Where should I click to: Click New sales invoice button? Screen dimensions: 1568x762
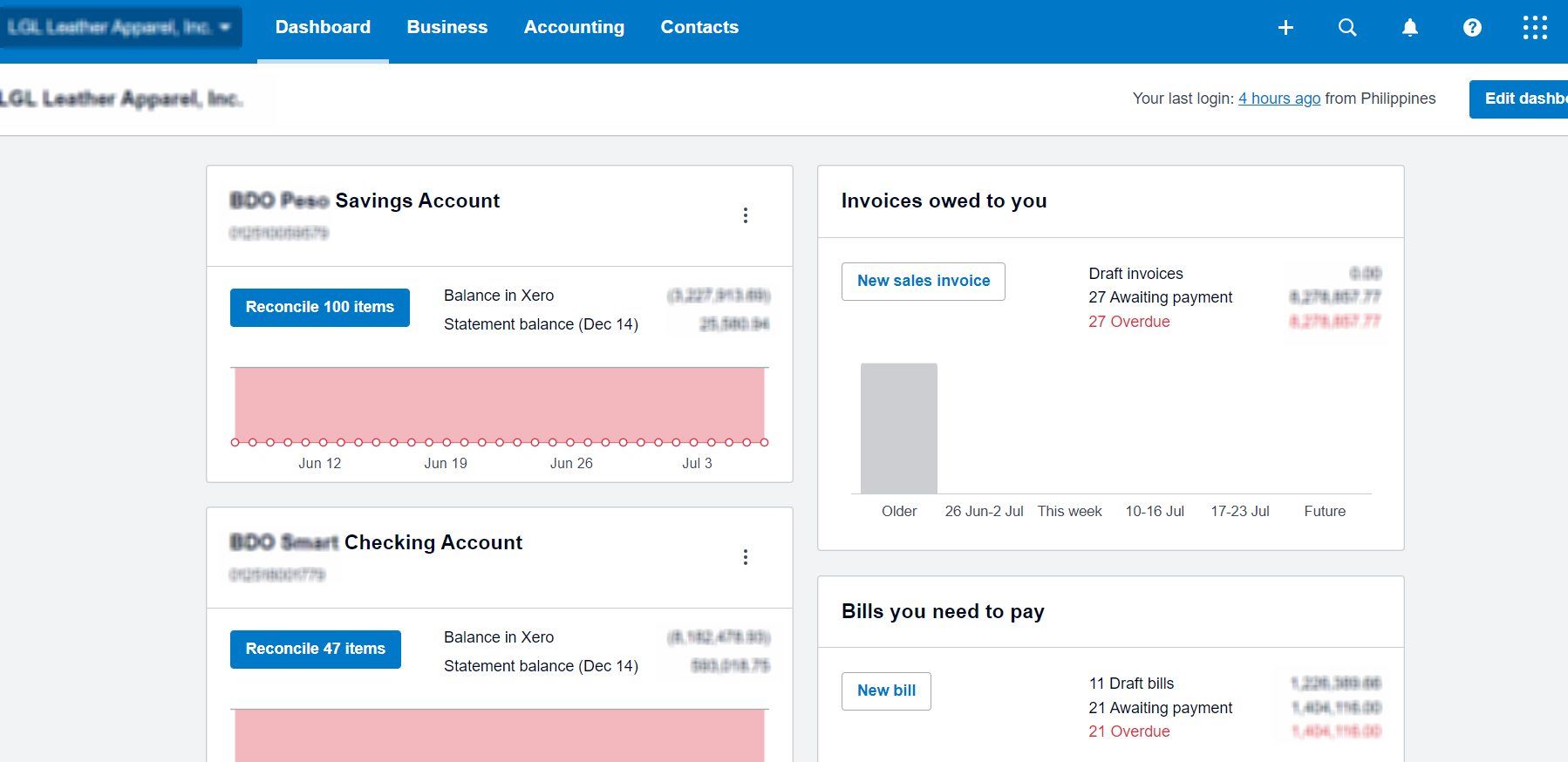click(x=924, y=282)
